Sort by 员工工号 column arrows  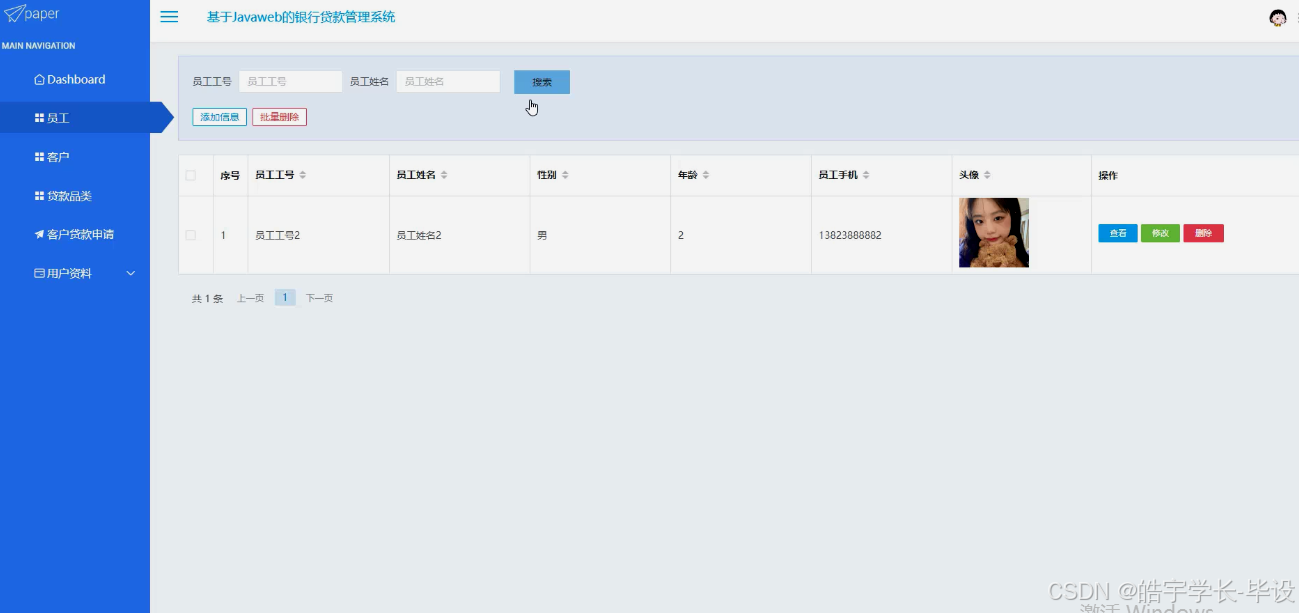pos(303,175)
